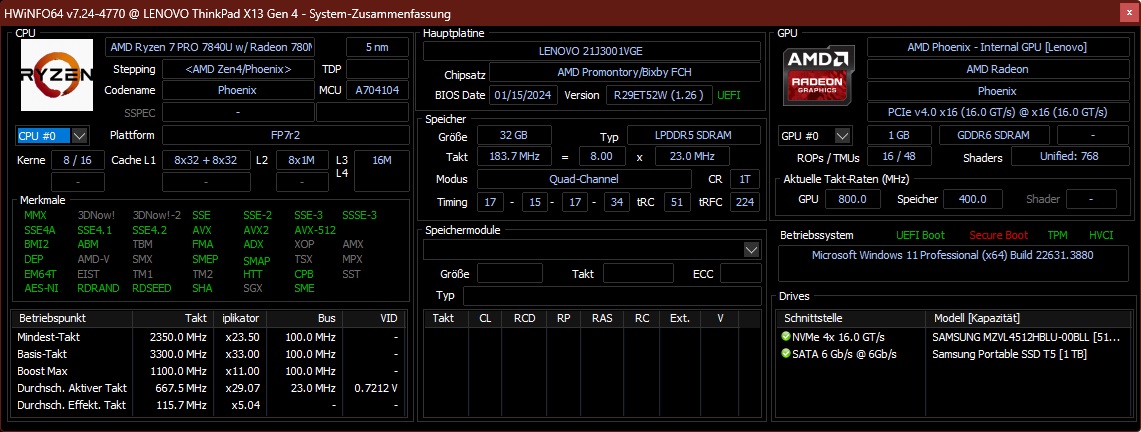Close the HWiNFO64 summary window
1141x432 pixels.
1129,12
